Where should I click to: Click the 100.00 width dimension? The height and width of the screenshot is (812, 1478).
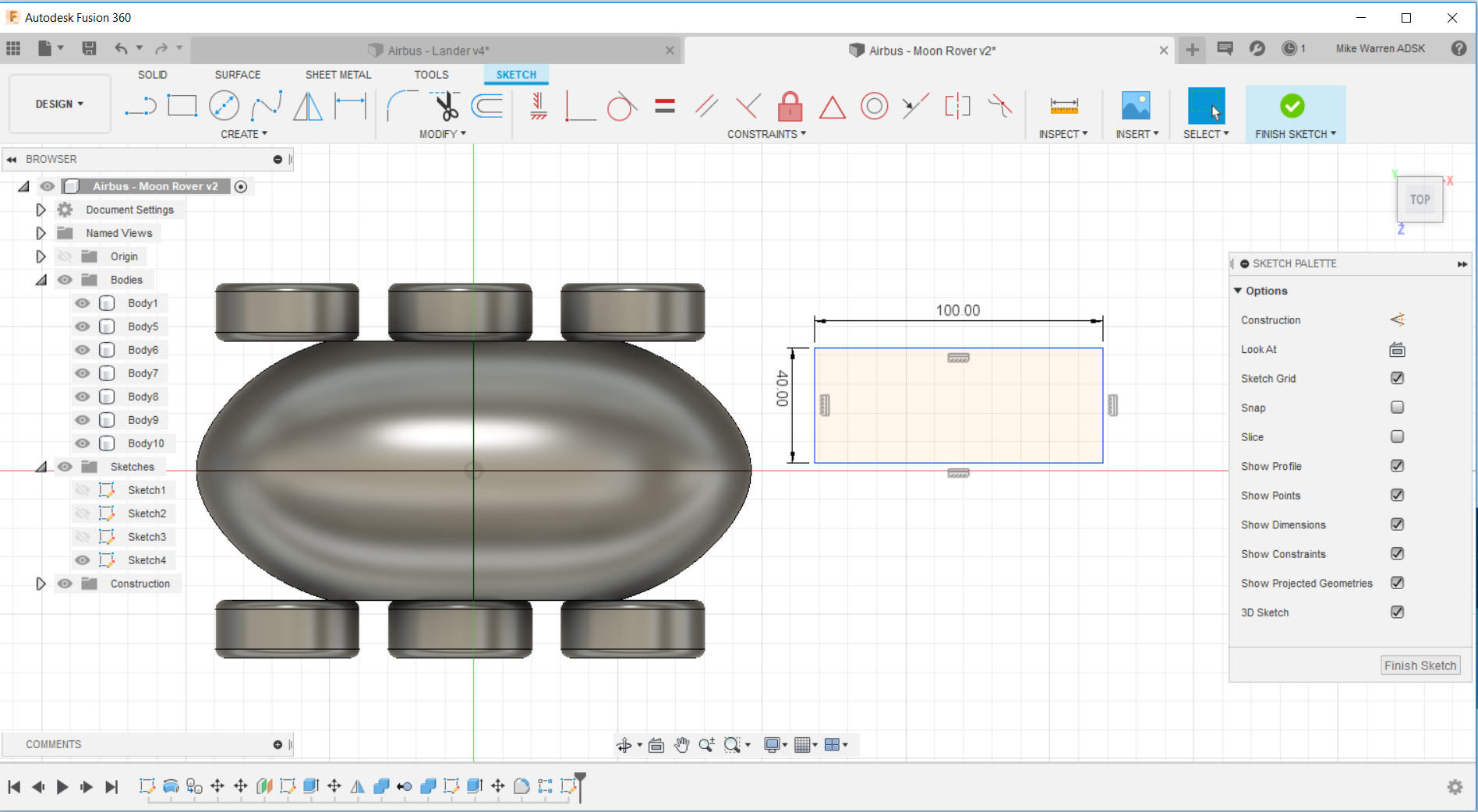(957, 310)
